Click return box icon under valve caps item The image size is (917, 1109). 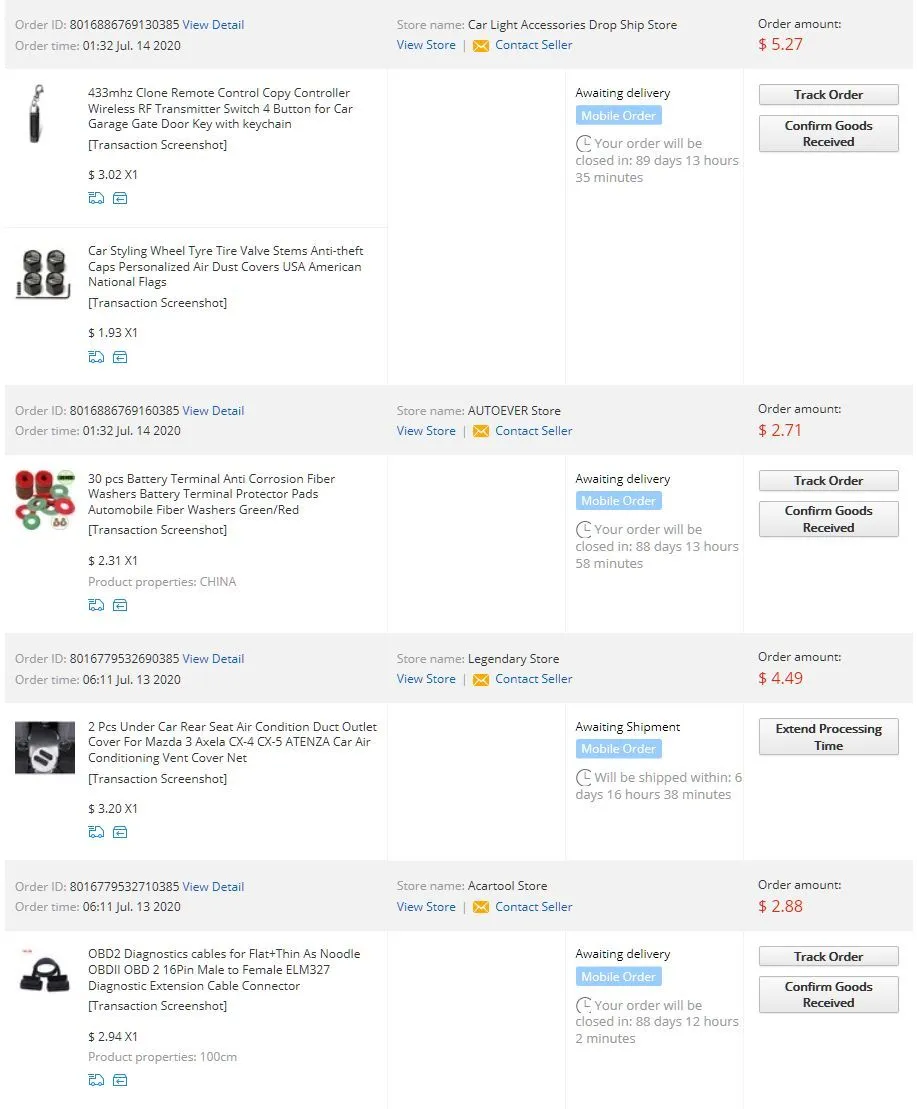(x=120, y=357)
